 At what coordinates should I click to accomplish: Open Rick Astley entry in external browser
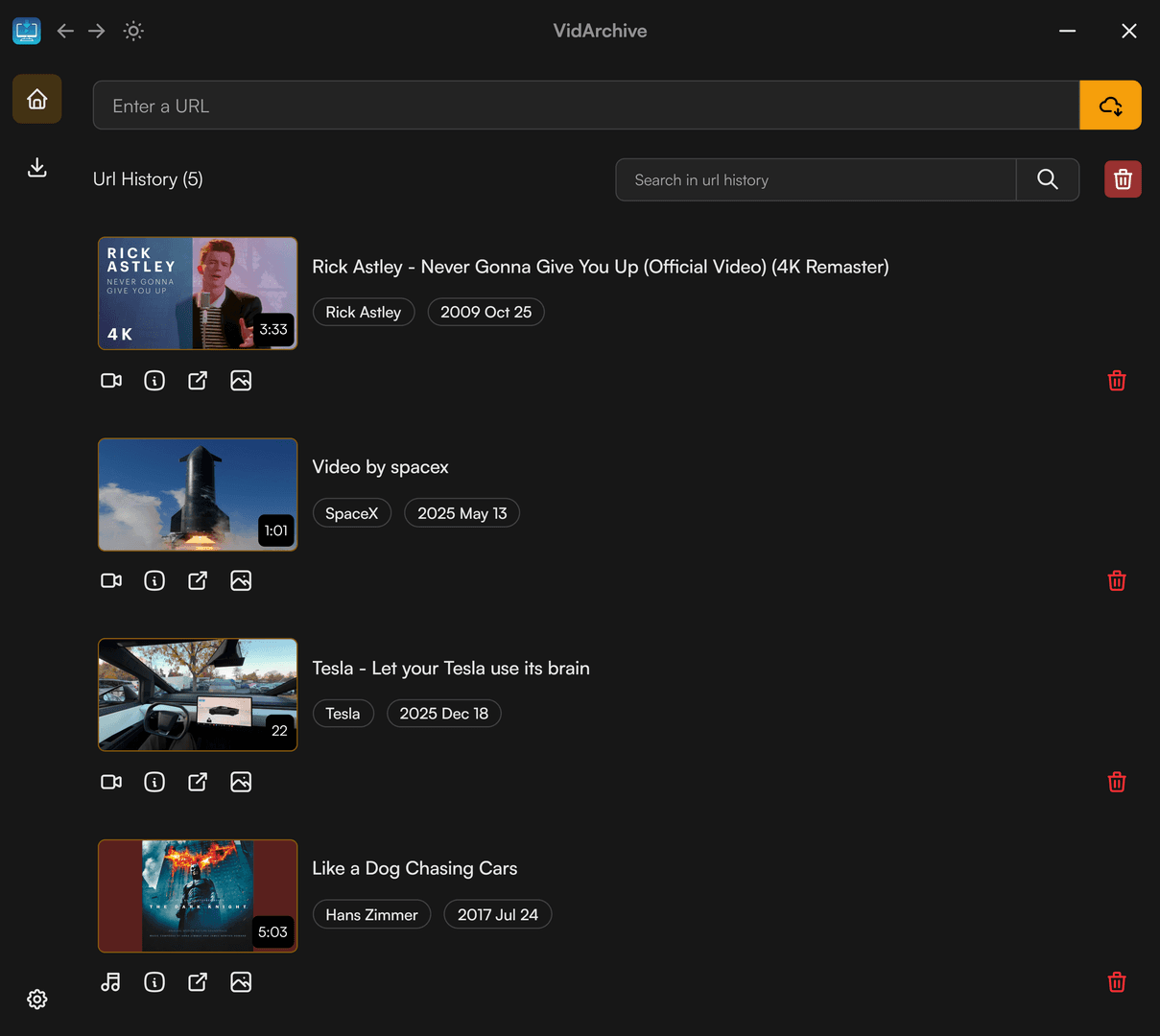coord(198,381)
